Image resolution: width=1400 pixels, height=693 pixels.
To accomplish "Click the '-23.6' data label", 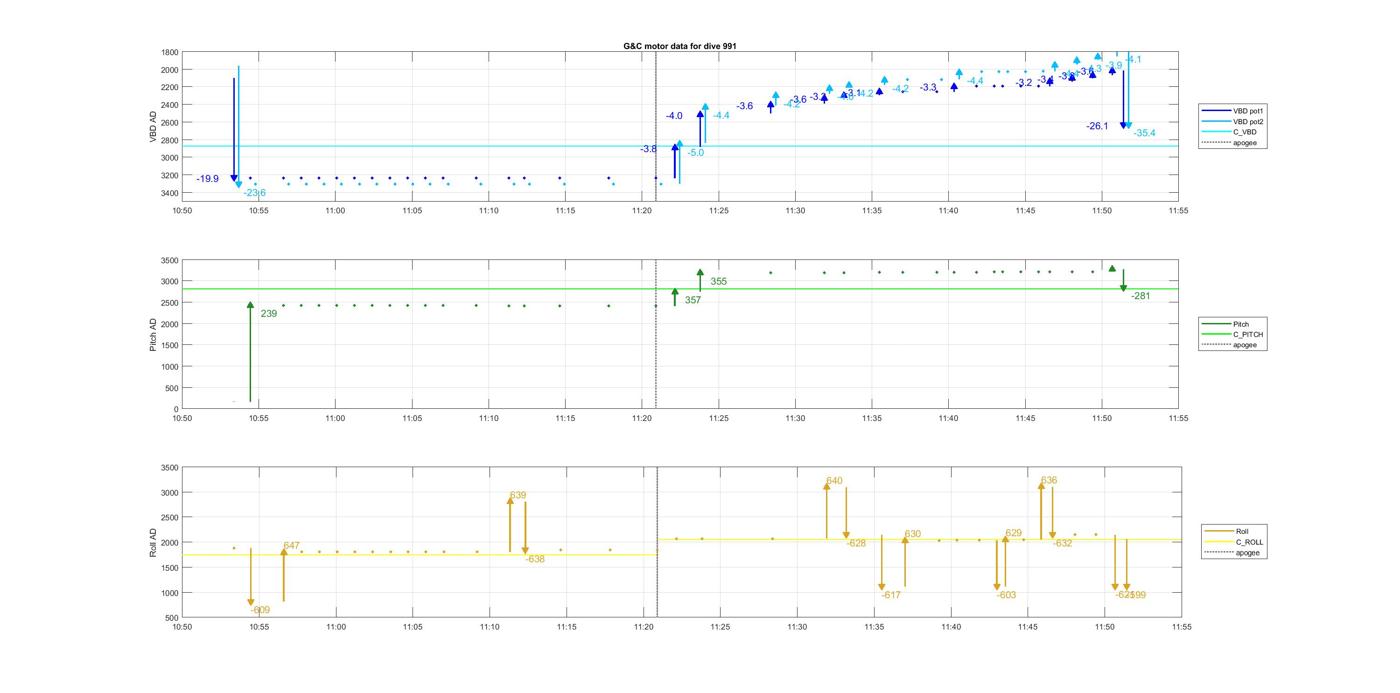I will click(x=255, y=193).
